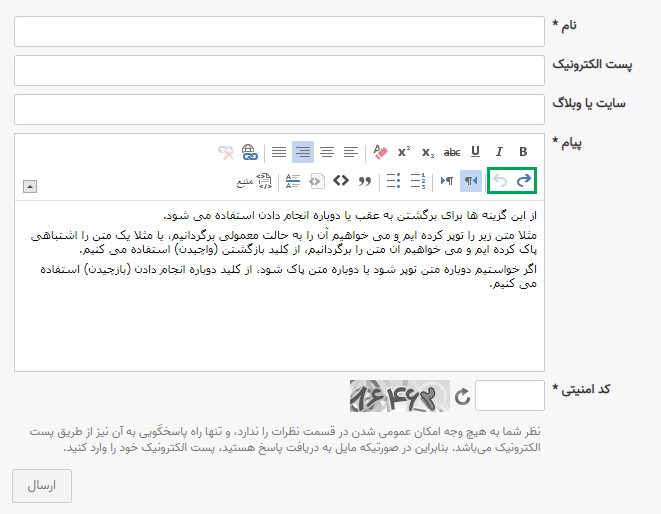Image resolution: width=661 pixels, height=514 pixels.
Task: Center align the editor text
Action: click(x=327, y=152)
